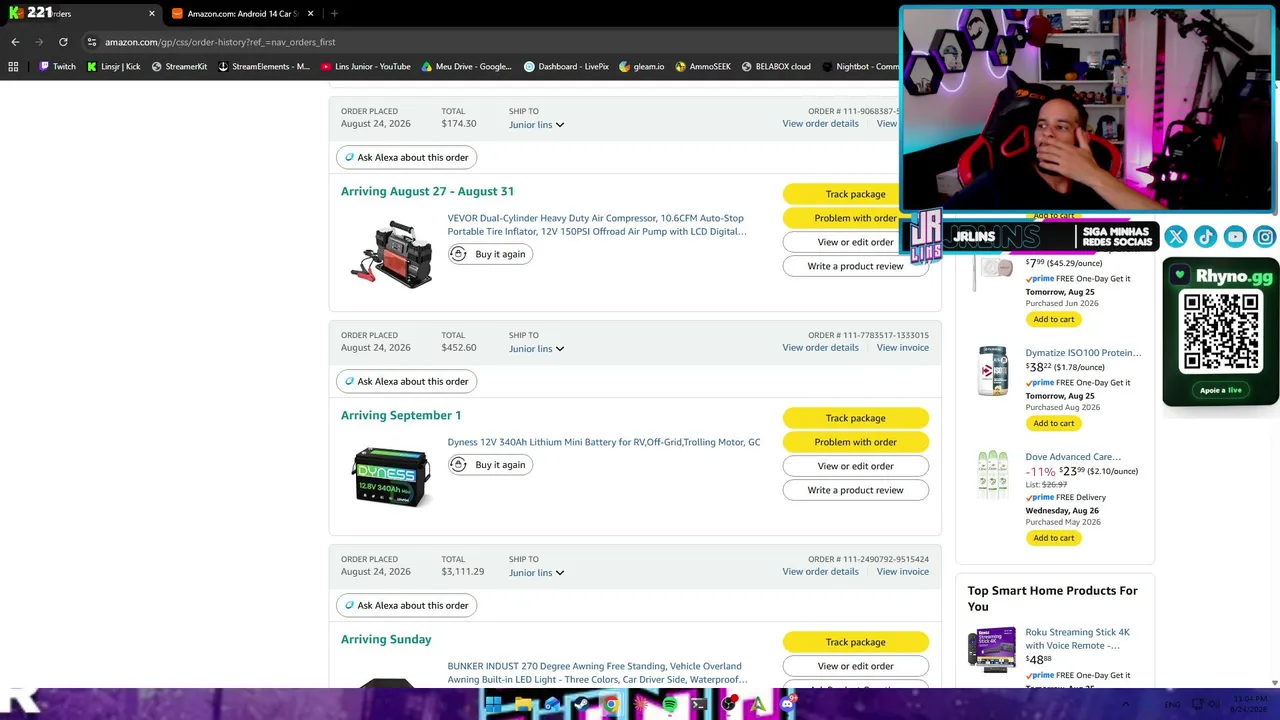
Task: Open the Nightbot bookmark
Action: click(860, 67)
